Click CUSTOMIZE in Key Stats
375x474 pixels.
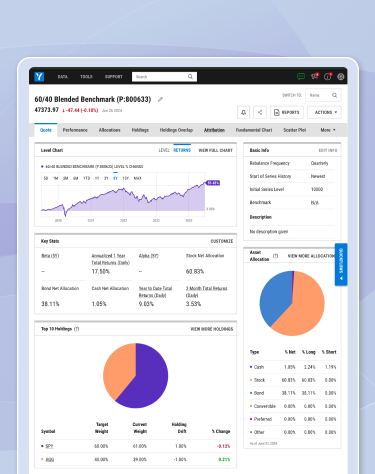(222, 241)
